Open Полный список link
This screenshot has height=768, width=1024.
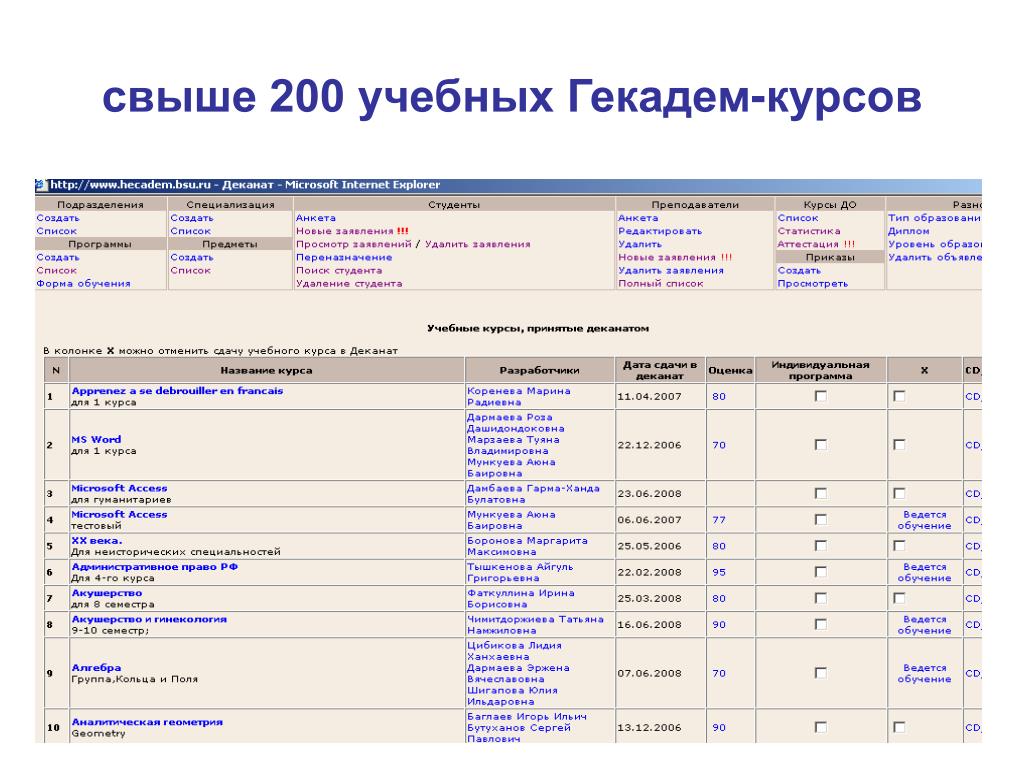pos(661,283)
